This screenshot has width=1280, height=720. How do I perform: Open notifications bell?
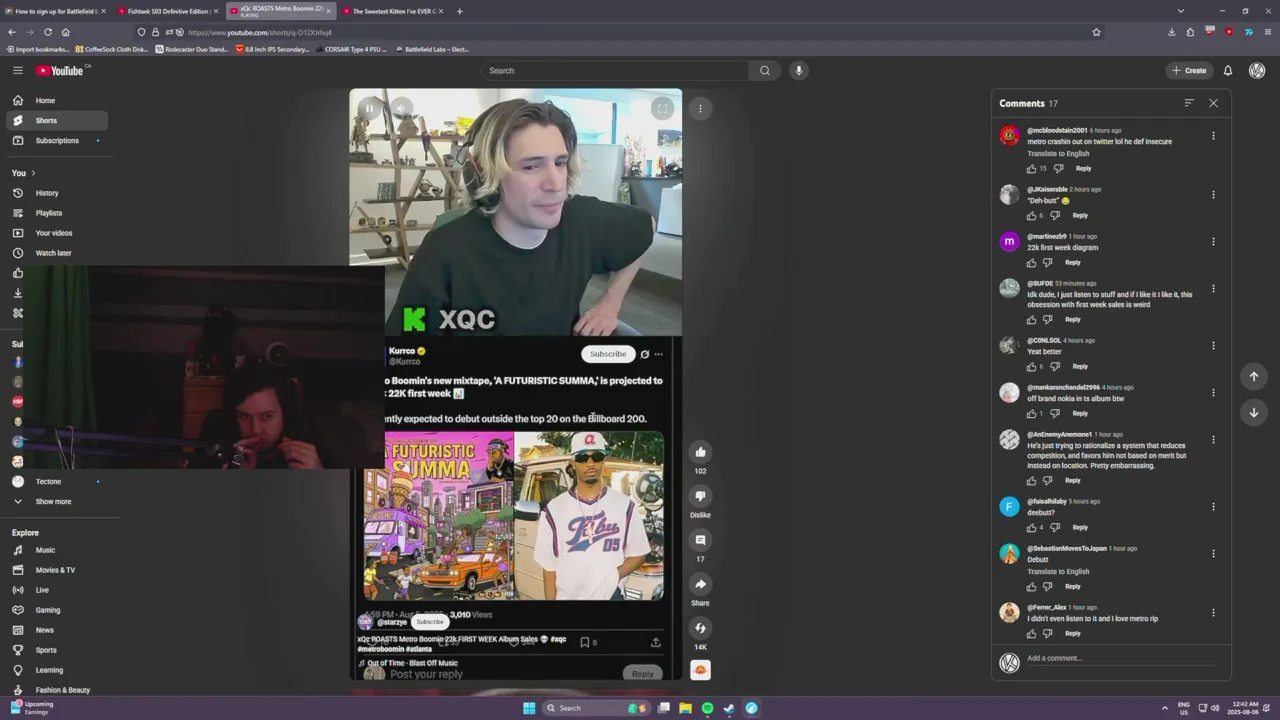[x=1228, y=70]
